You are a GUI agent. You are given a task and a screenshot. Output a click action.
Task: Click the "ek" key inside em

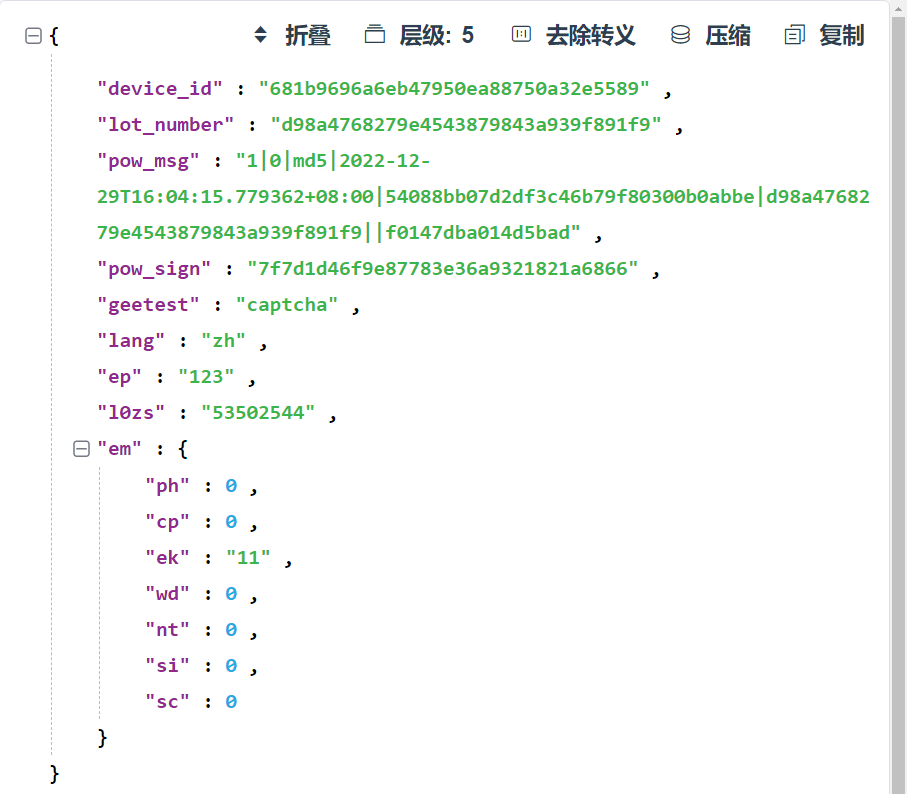[167, 557]
